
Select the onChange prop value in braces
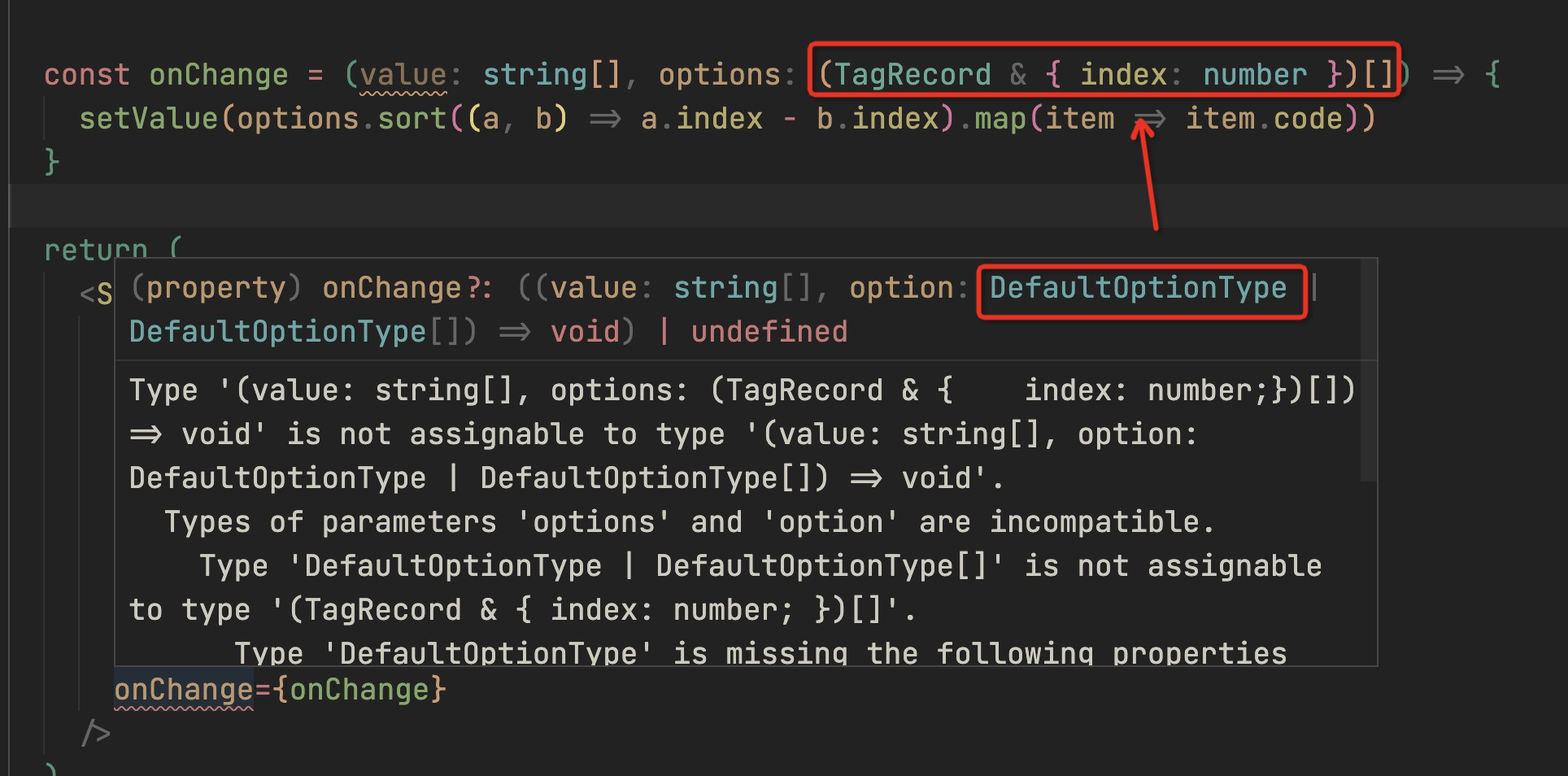359,689
